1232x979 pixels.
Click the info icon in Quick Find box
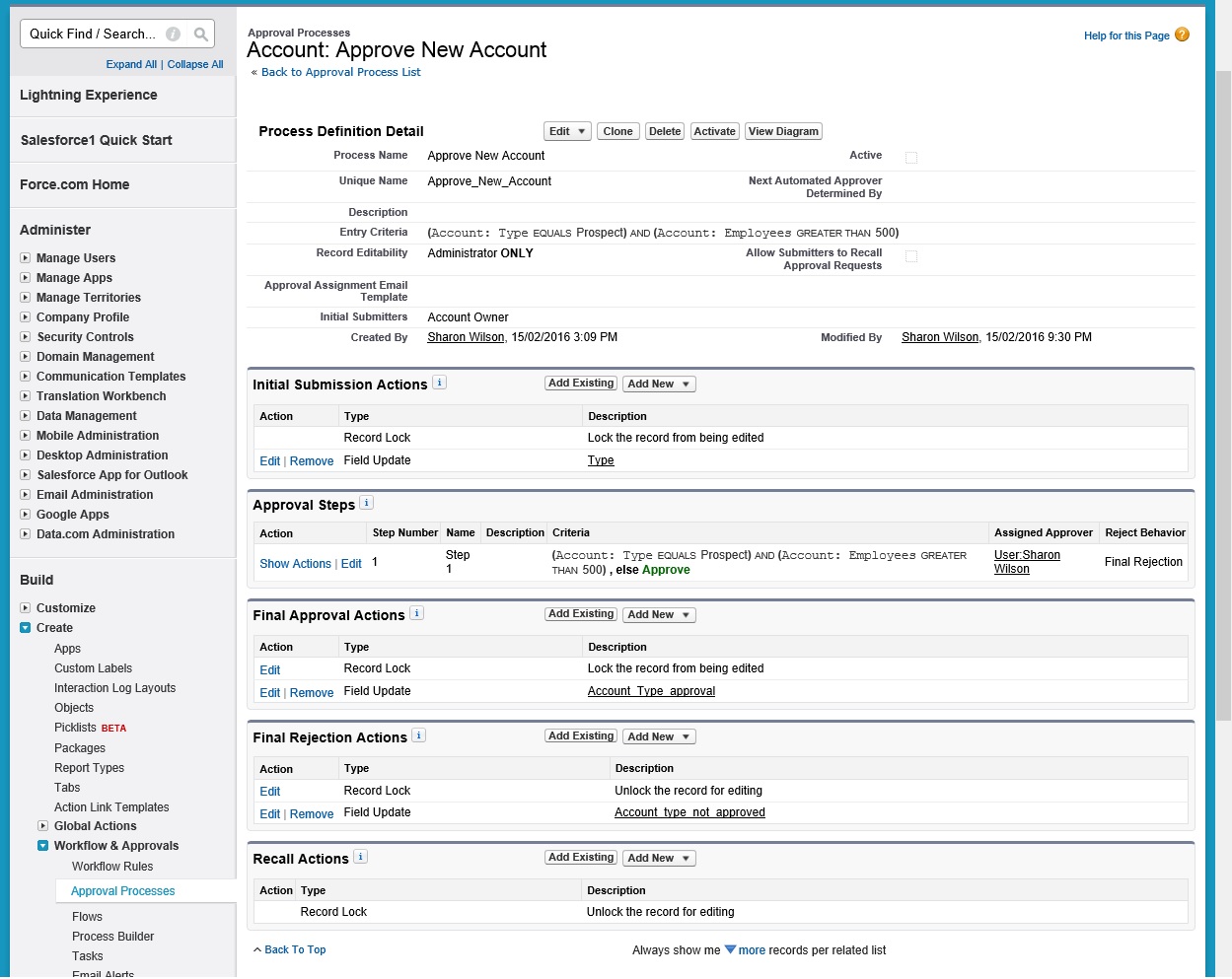[174, 35]
